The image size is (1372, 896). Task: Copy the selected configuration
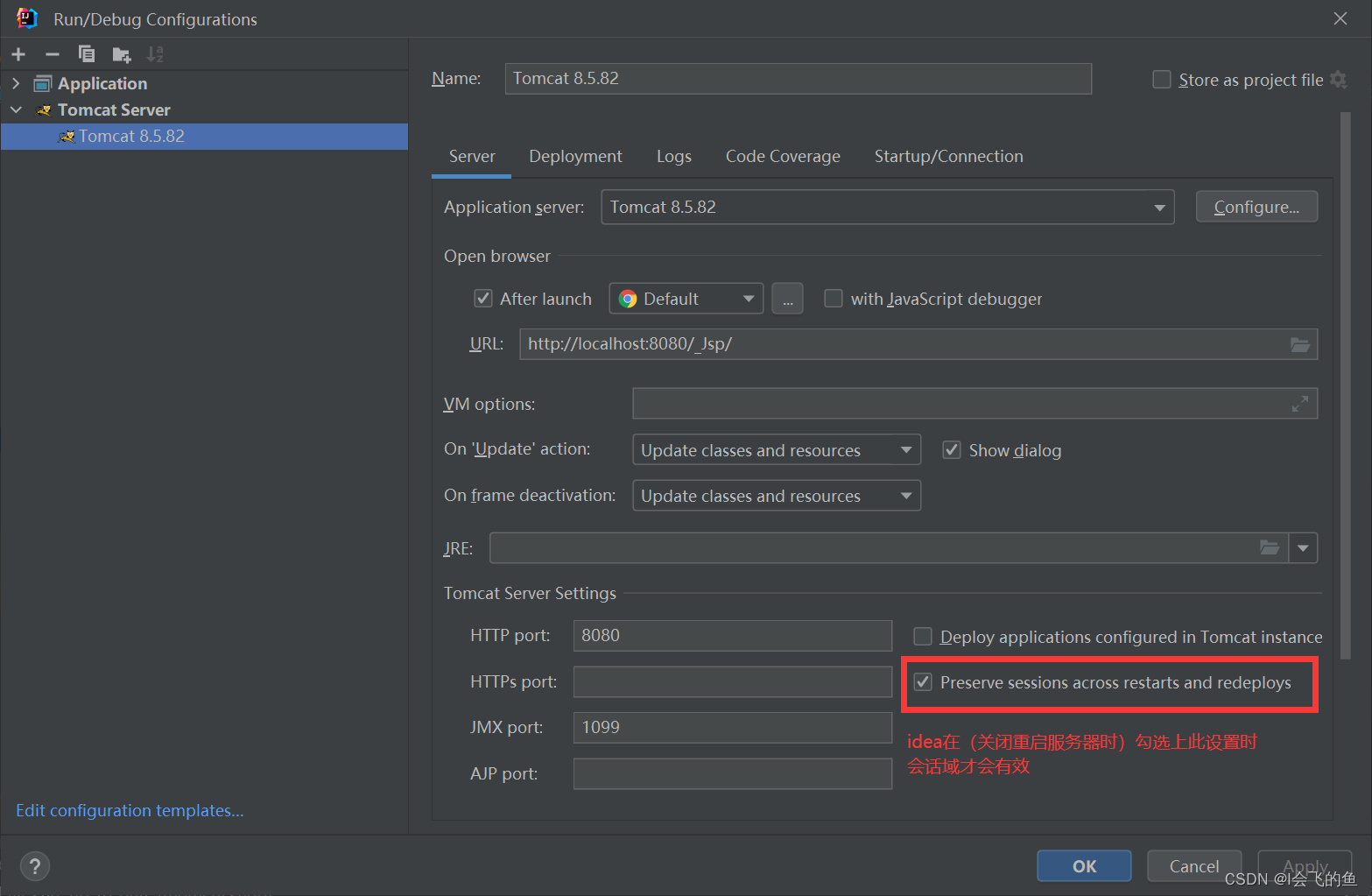tap(86, 54)
